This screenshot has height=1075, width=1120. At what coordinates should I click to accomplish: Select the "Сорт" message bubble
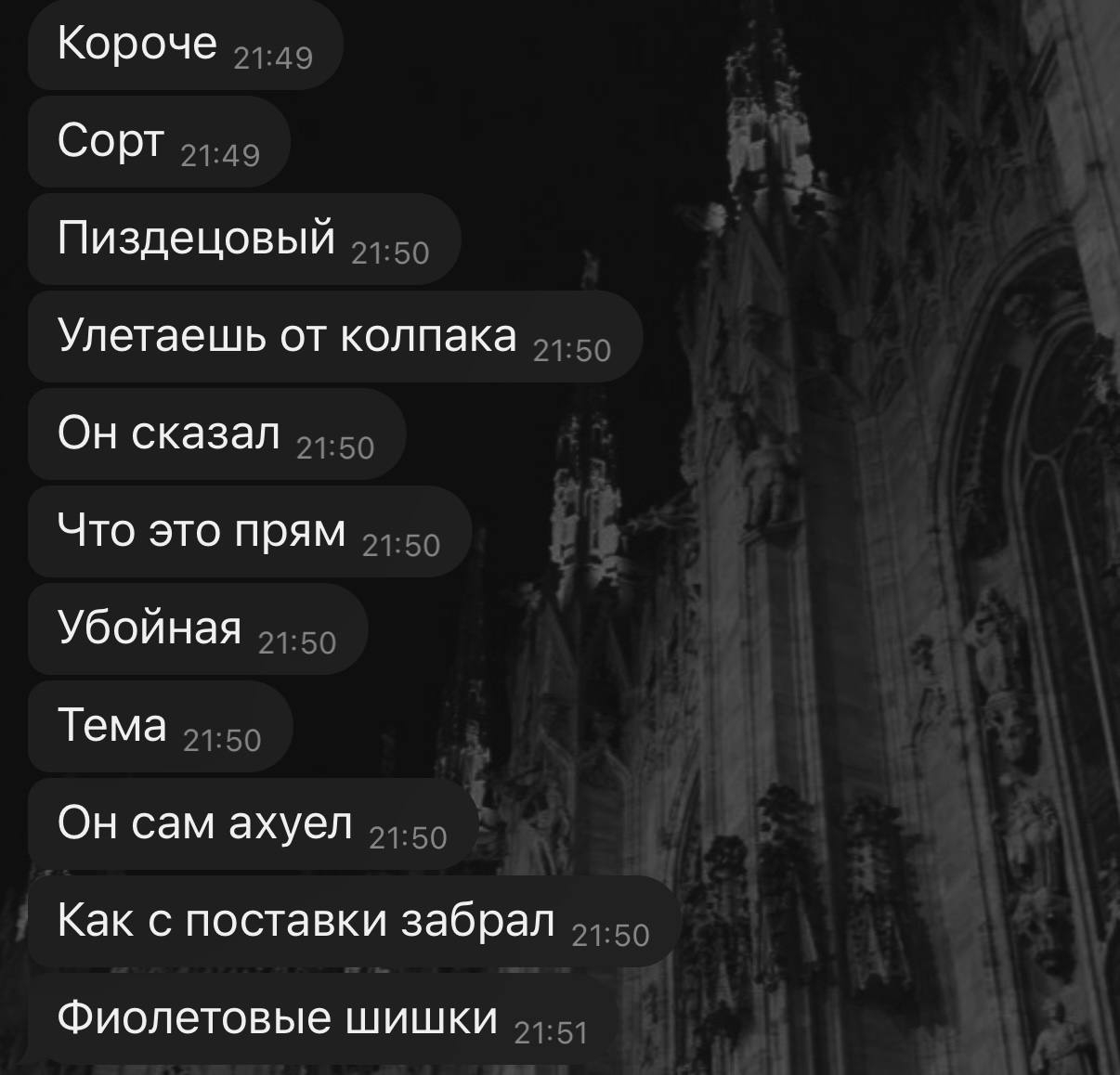coord(160,142)
